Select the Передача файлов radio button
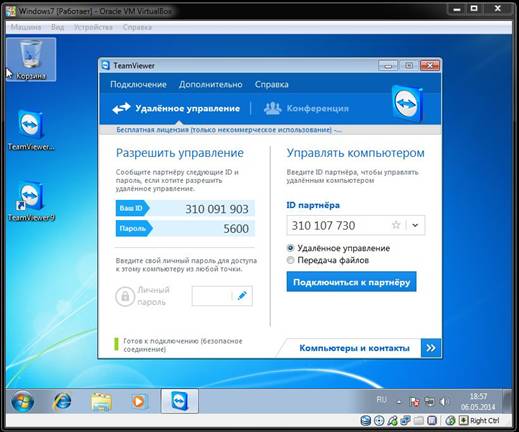 (290, 260)
